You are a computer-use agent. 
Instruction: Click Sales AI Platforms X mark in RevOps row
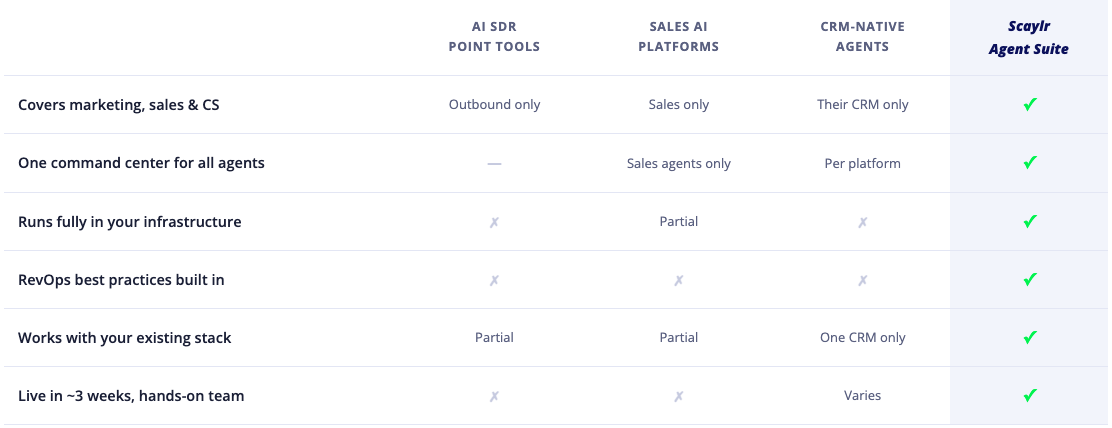pyautogui.click(x=679, y=281)
